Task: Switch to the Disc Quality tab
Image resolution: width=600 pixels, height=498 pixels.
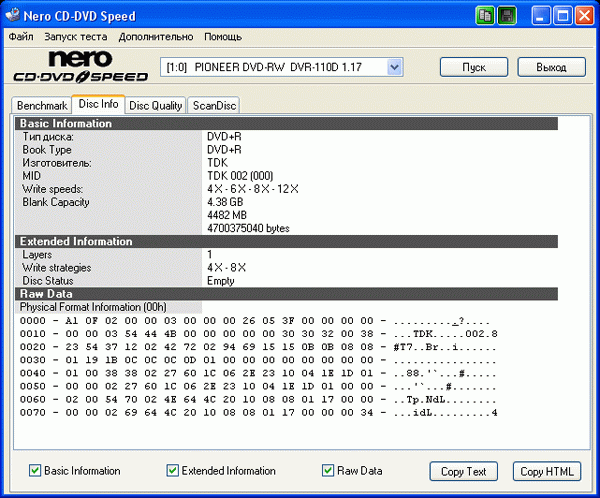Action: 155,105
